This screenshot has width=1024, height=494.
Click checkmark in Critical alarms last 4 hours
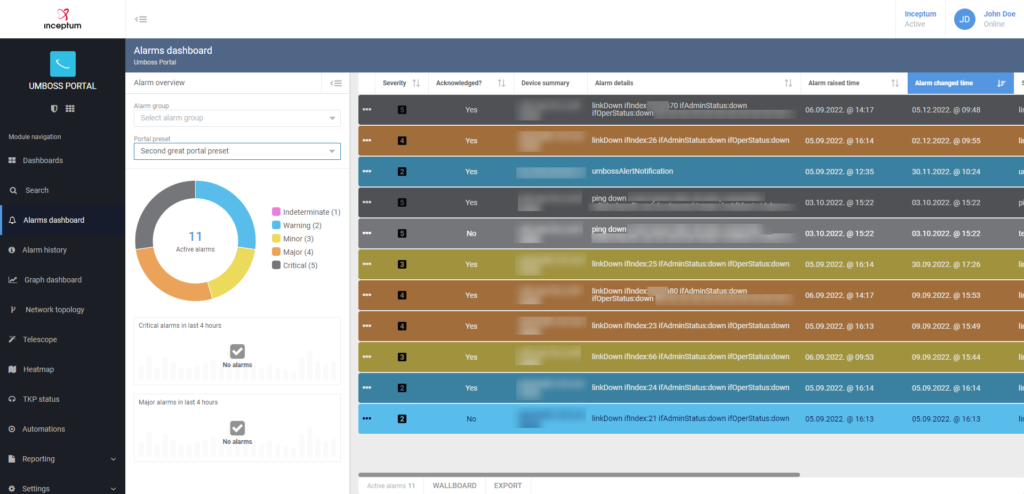tap(237, 352)
